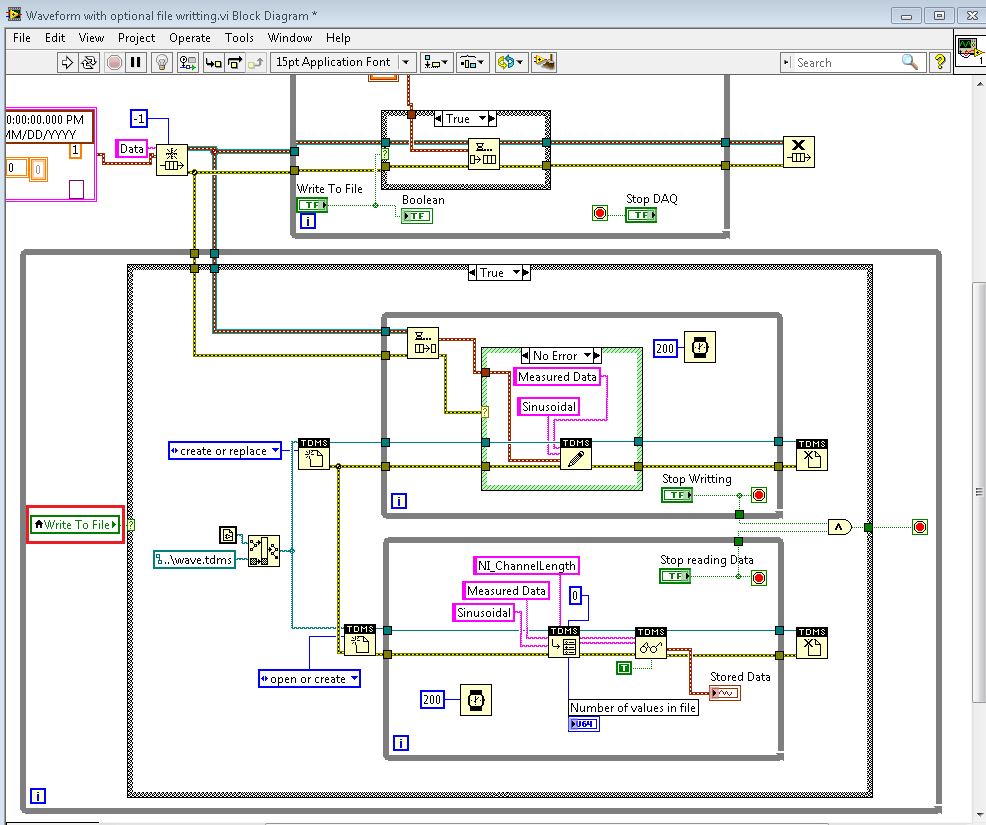Click the Wait (ms) icon in write loop
This screenshot has width=986, height=825.
coord(700,347)
